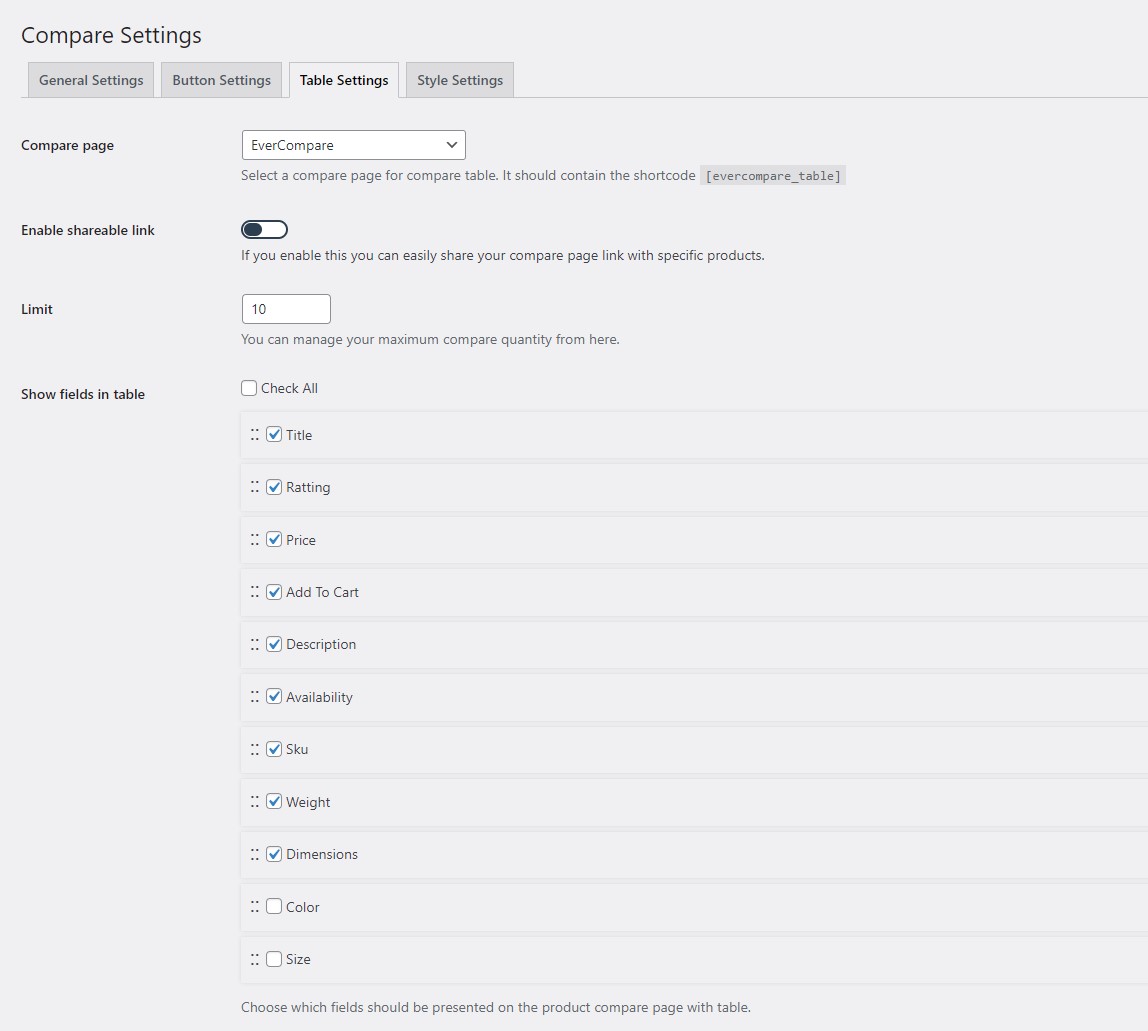The width and height of the screenshot is (1148, 1031).
Task: Toggle the Enable shareable link switch
Action: (264, 230)
